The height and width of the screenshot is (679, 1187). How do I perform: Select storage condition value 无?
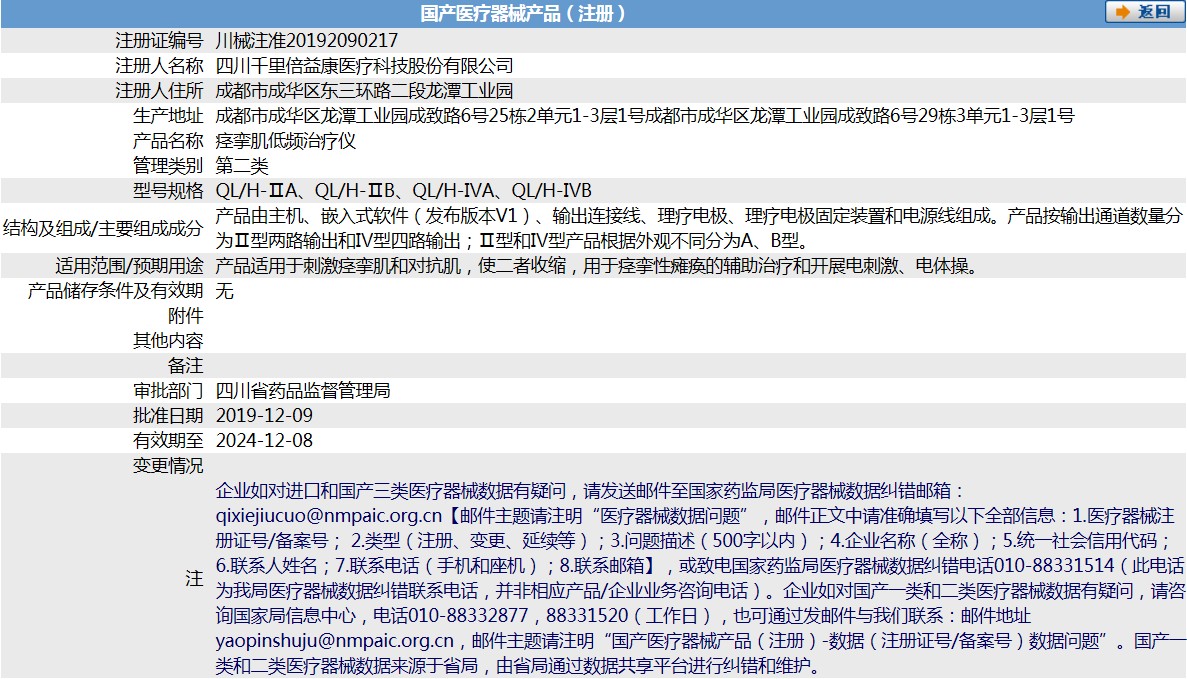224,291
